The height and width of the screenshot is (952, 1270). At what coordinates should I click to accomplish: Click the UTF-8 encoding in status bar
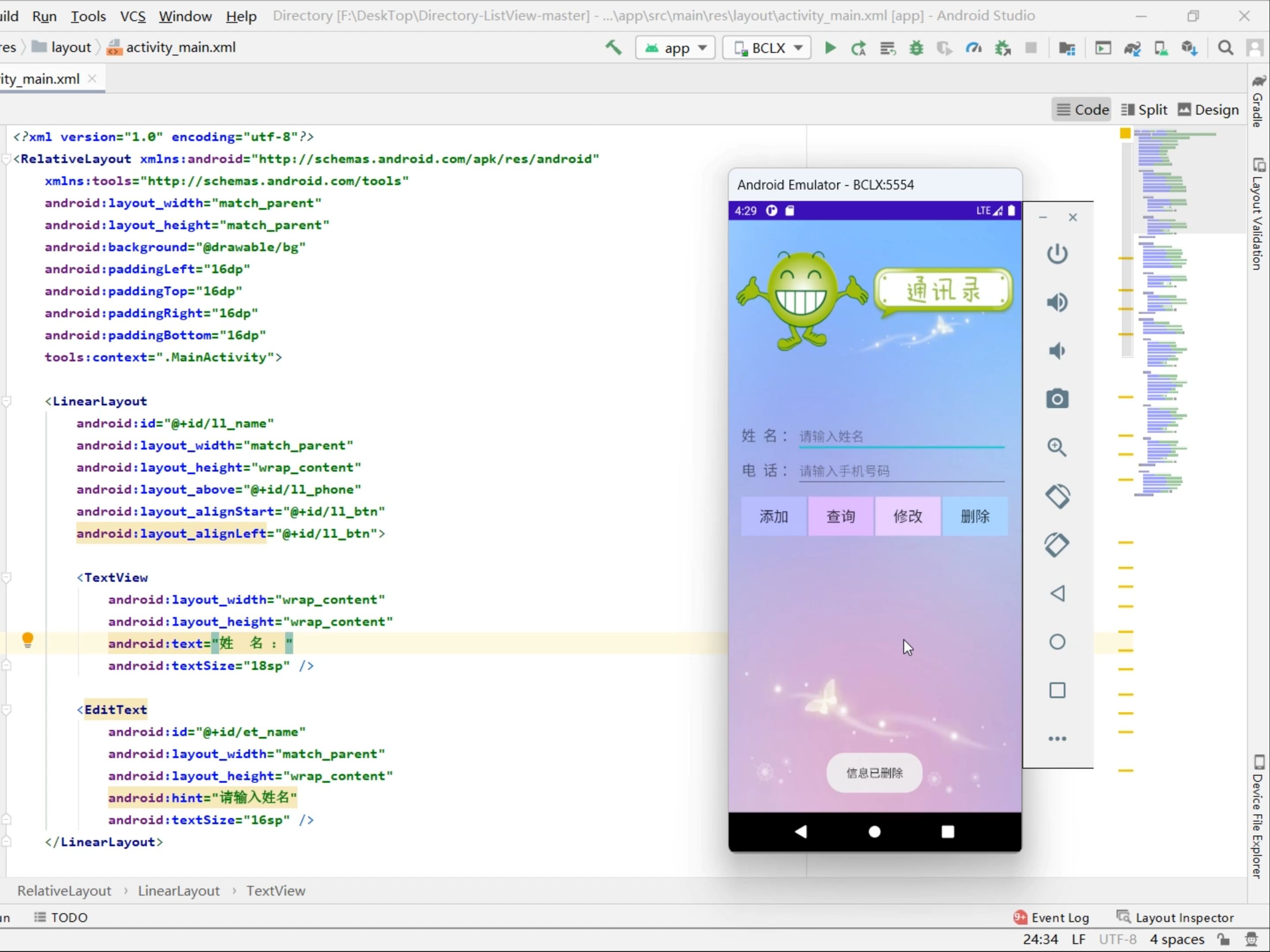coord(1117,939)
